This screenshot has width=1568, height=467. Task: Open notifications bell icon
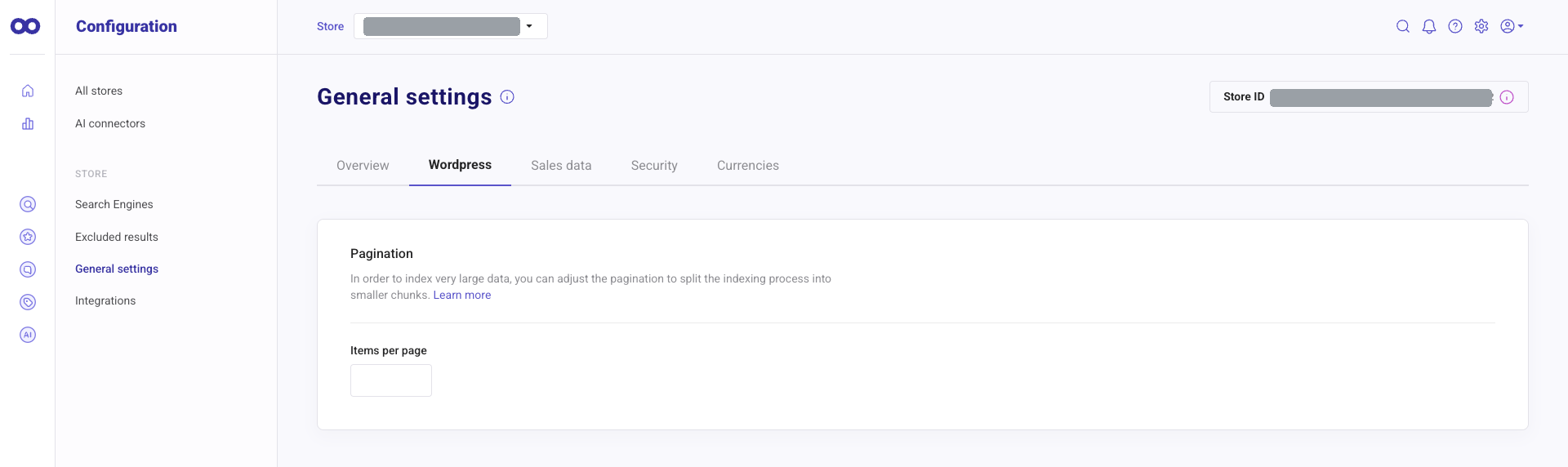pos(1429,26)
